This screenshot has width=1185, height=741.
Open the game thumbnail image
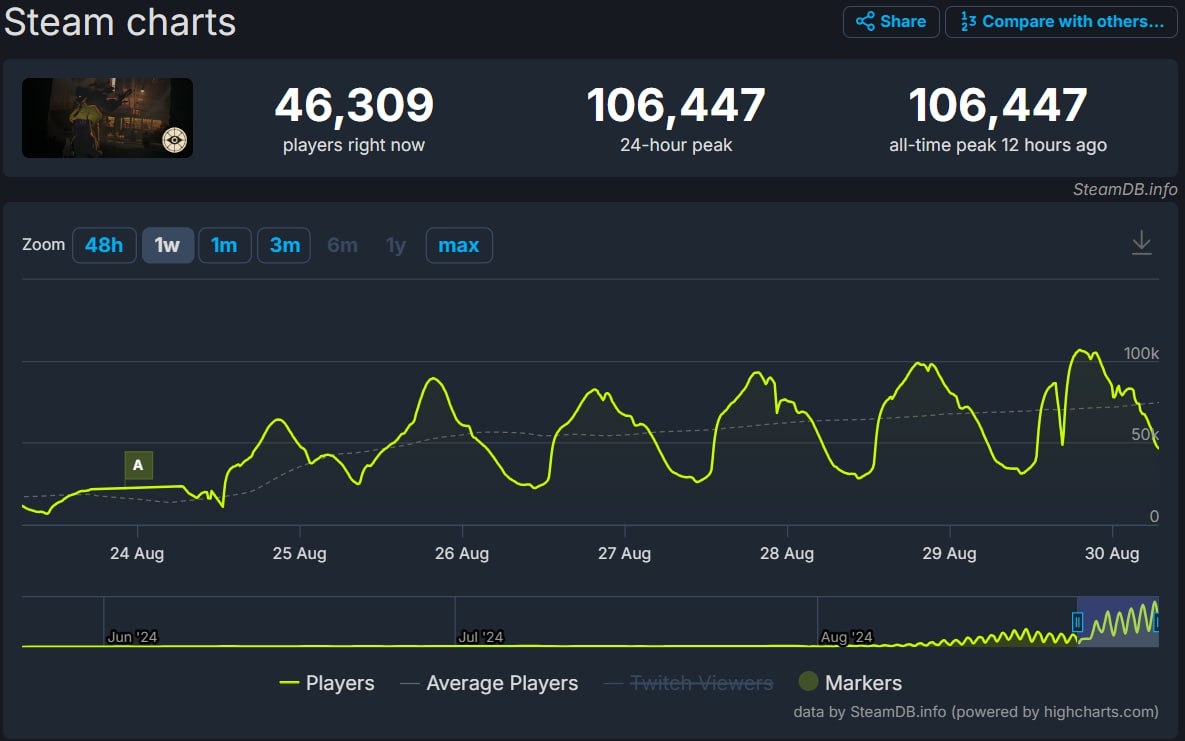108,118
